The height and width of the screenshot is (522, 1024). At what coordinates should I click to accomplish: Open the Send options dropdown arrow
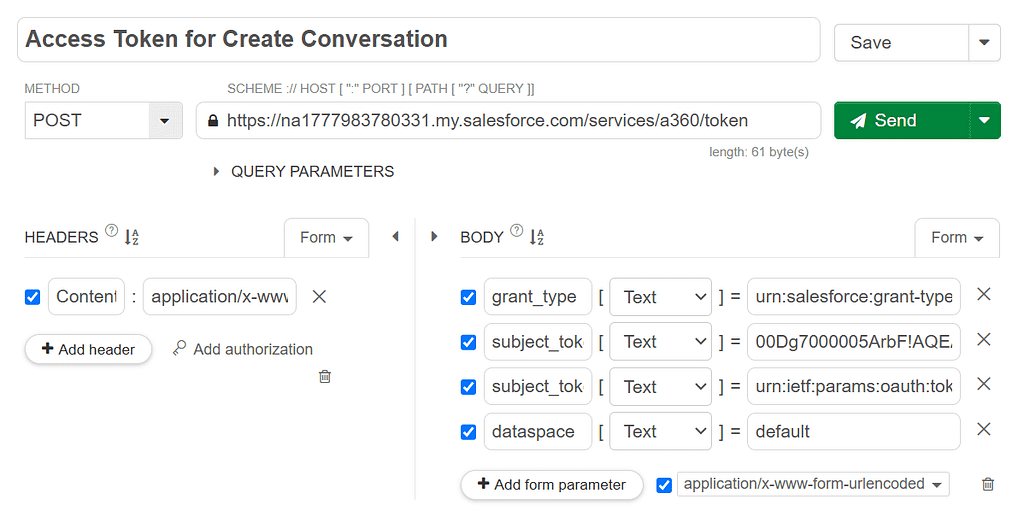pyautogui.click(x=984, y=120)
